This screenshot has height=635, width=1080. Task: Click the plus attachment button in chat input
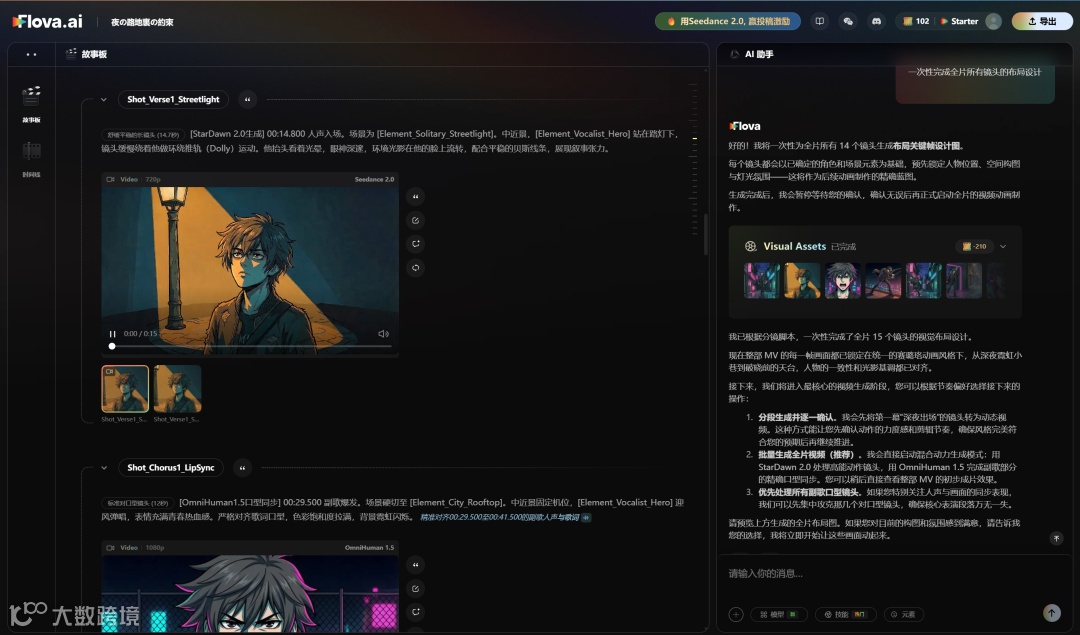point(736,614)
